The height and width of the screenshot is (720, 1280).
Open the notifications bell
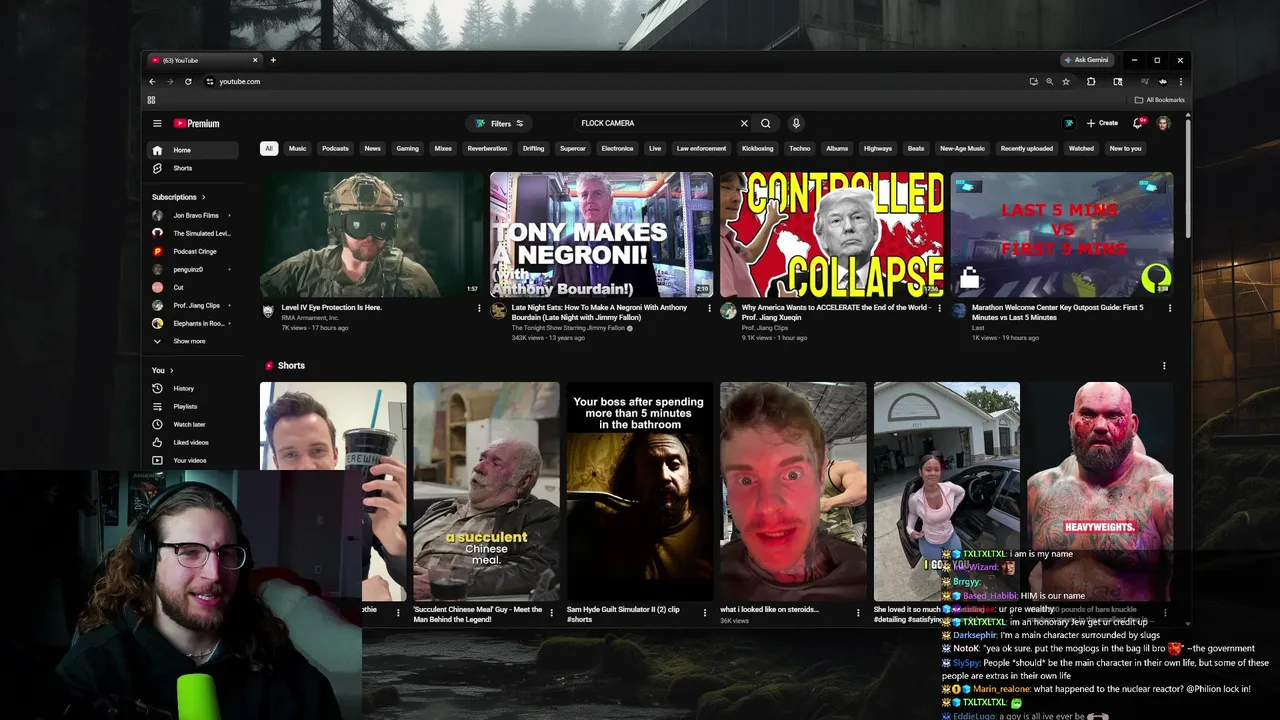tap(1138, 123)
